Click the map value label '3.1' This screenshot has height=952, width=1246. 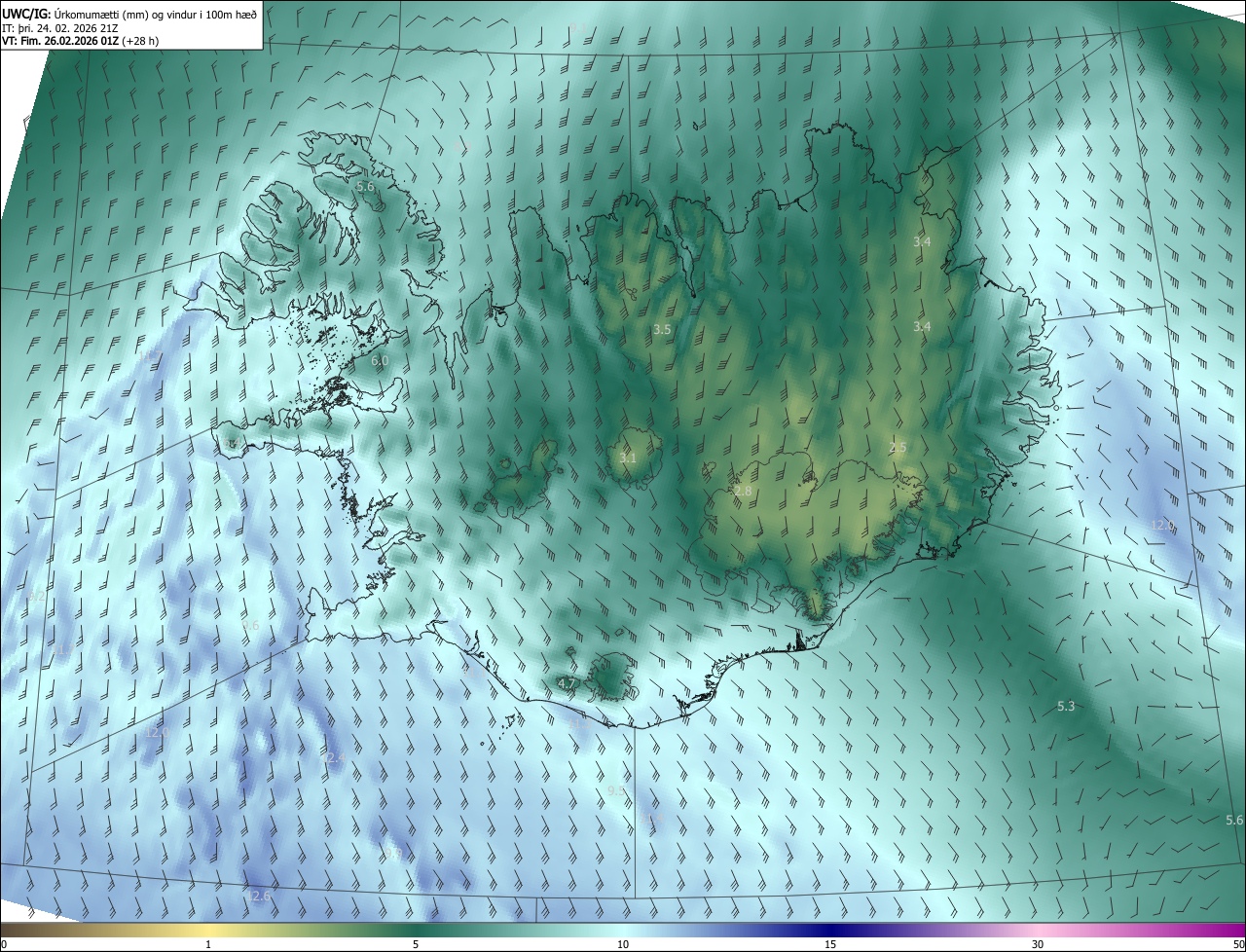click(628, 458)
